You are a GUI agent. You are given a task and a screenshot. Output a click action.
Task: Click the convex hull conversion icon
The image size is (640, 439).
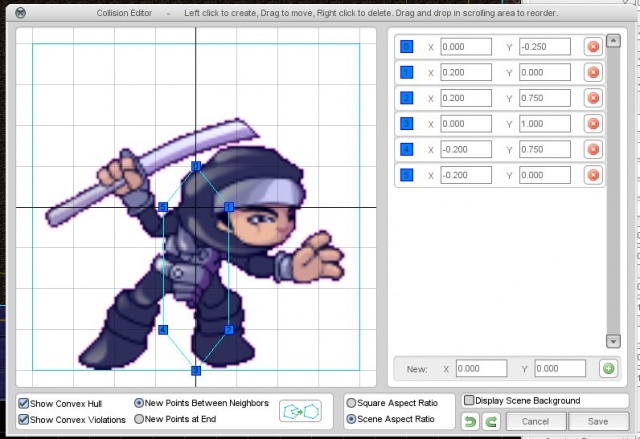pyautogui.click(x=300, y=411)
